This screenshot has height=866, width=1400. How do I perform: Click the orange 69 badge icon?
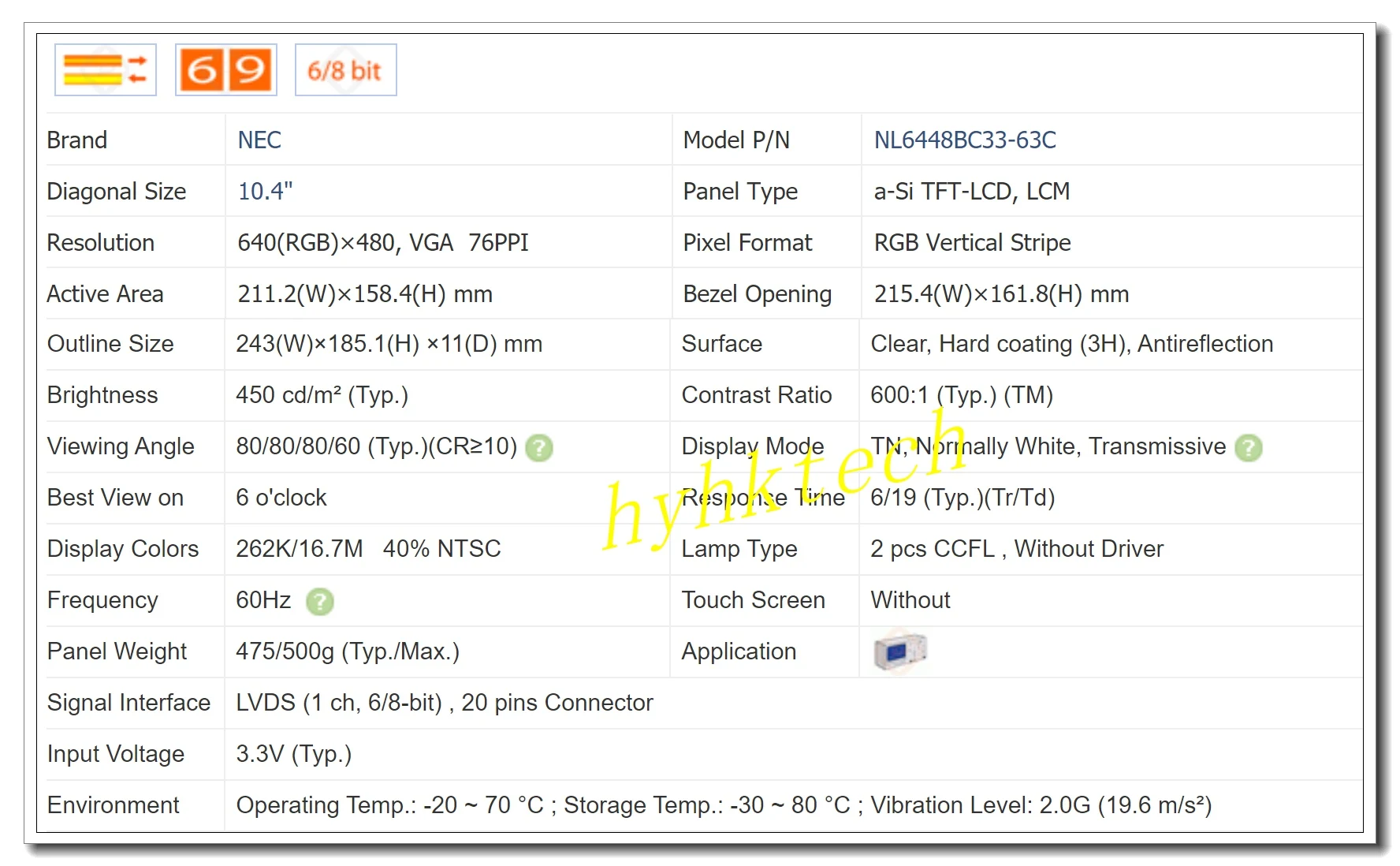click(x=226, y=70)
